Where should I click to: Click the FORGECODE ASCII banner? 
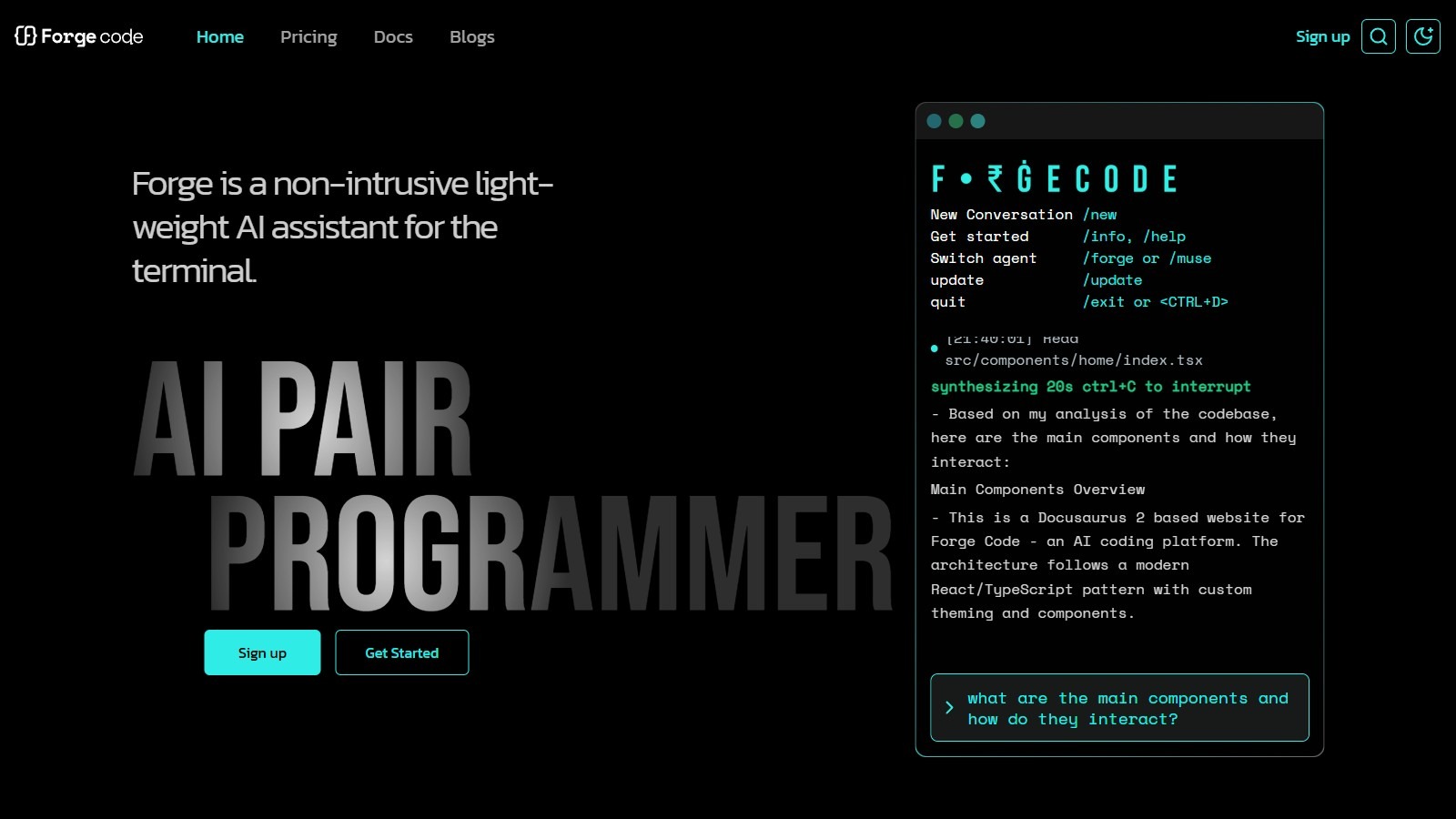coord(1055,178)
